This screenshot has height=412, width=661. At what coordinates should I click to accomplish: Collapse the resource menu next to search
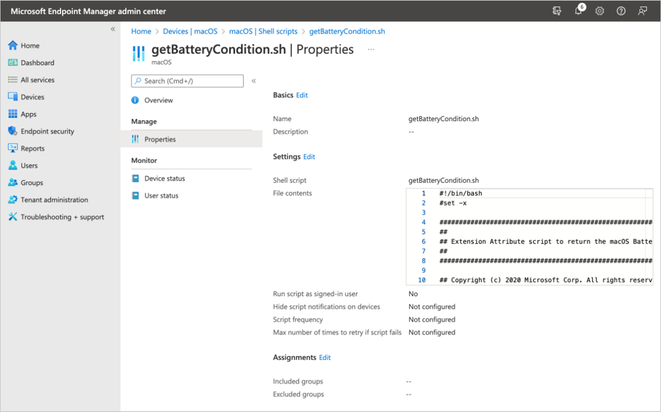pos(254,81)
